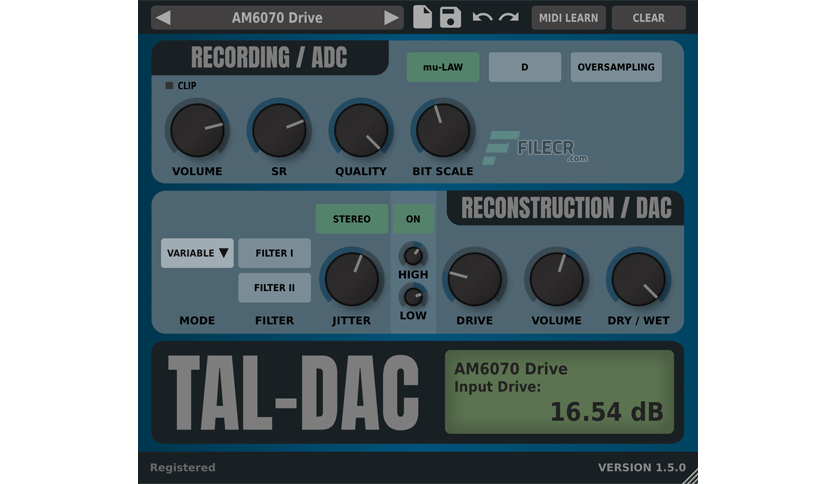Click the JITTER knob
The height and width of the screenshot is (484, 836).
coord(351,279)
